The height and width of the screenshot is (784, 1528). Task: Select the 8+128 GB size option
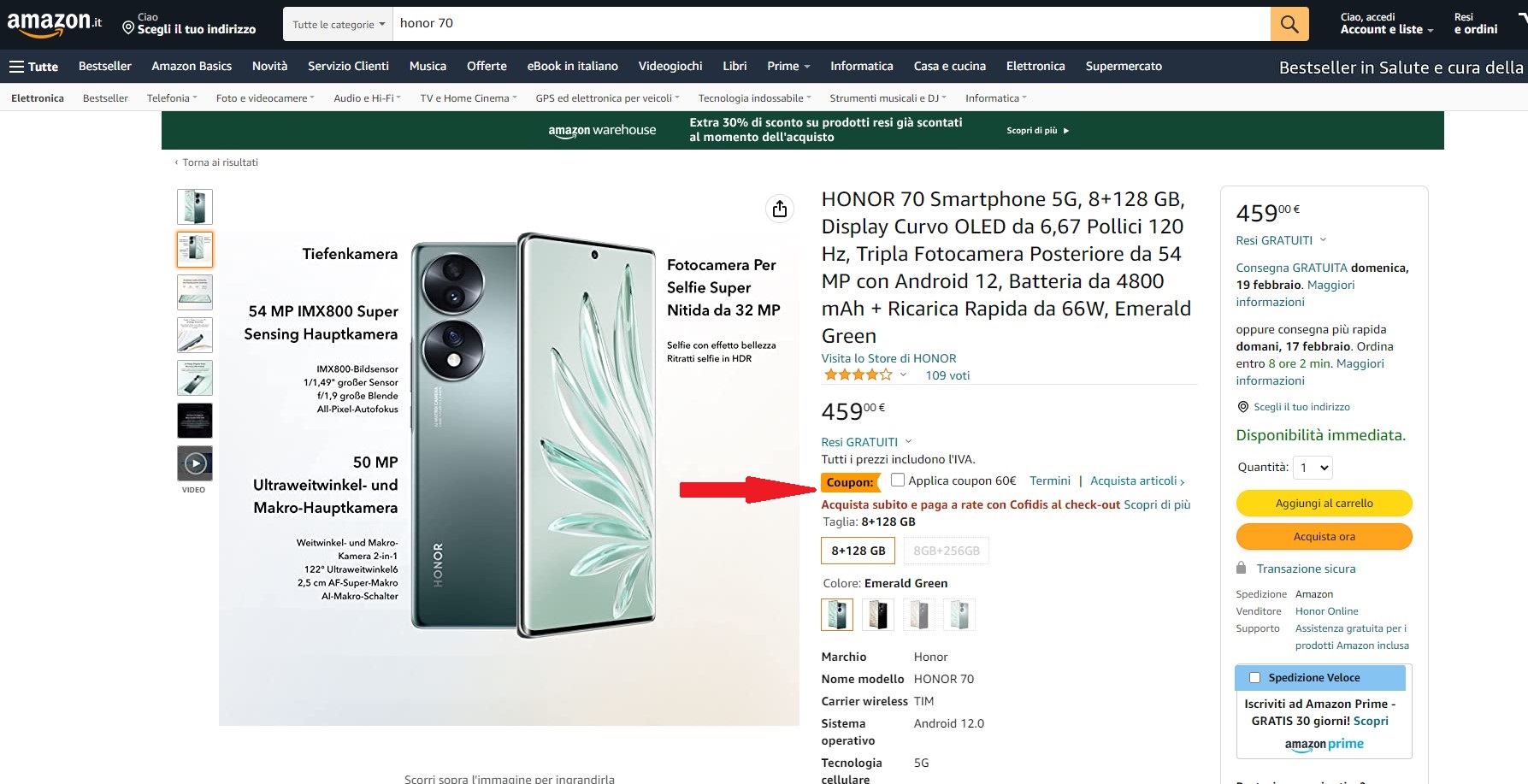[858, 551]
